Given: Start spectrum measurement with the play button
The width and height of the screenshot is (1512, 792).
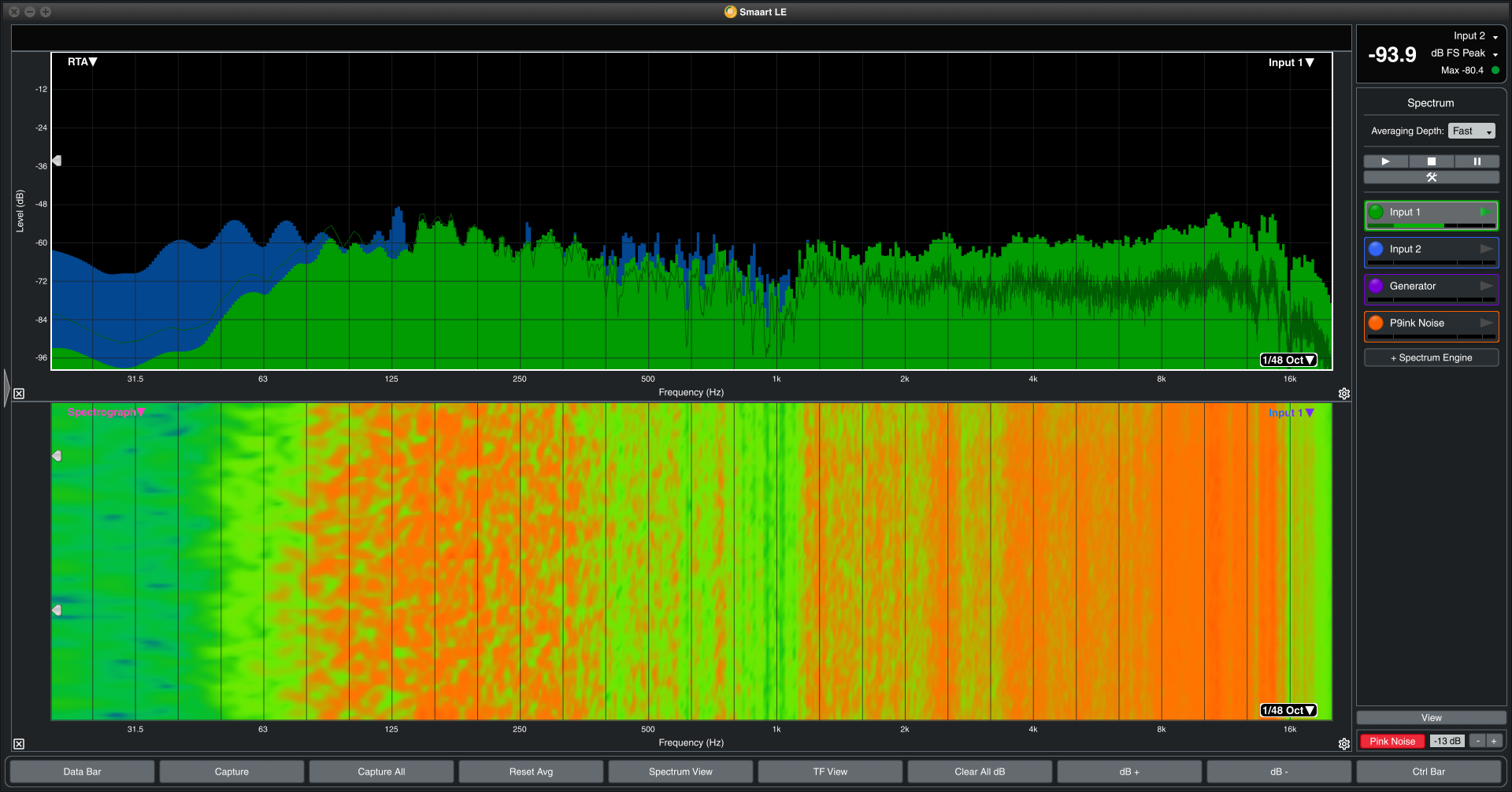Looking at the screenshot, I should click(1386, 161).
